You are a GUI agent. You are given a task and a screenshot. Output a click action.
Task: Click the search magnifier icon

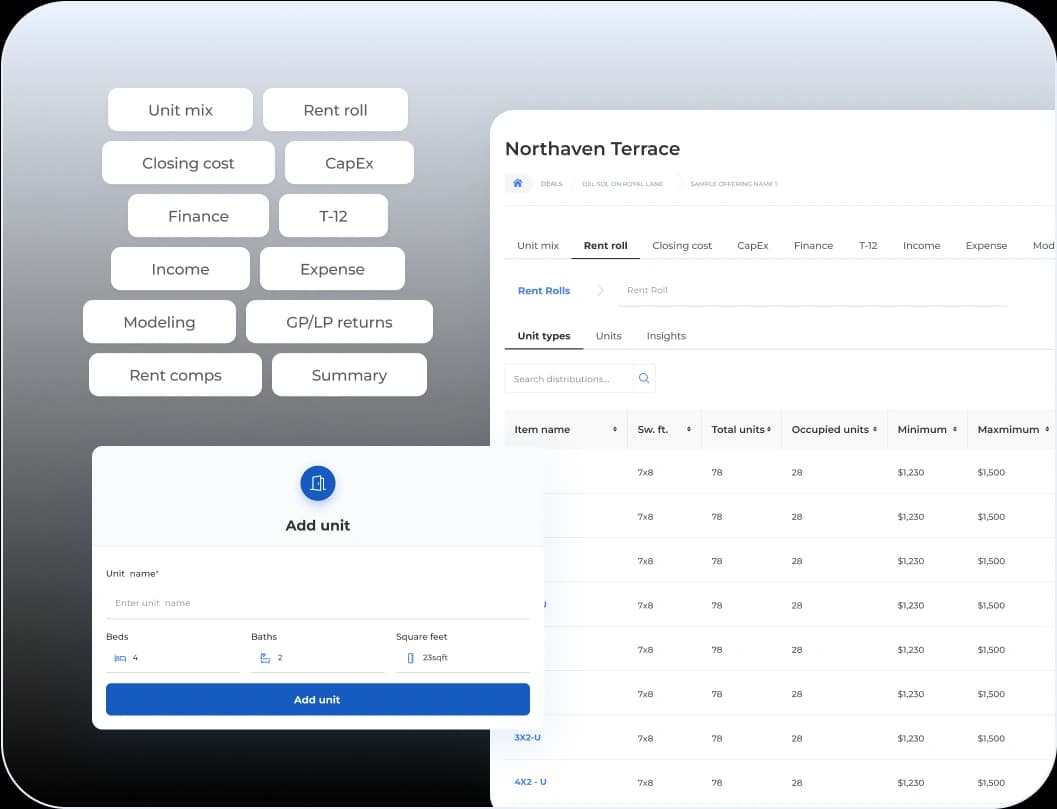pos(643,379)
